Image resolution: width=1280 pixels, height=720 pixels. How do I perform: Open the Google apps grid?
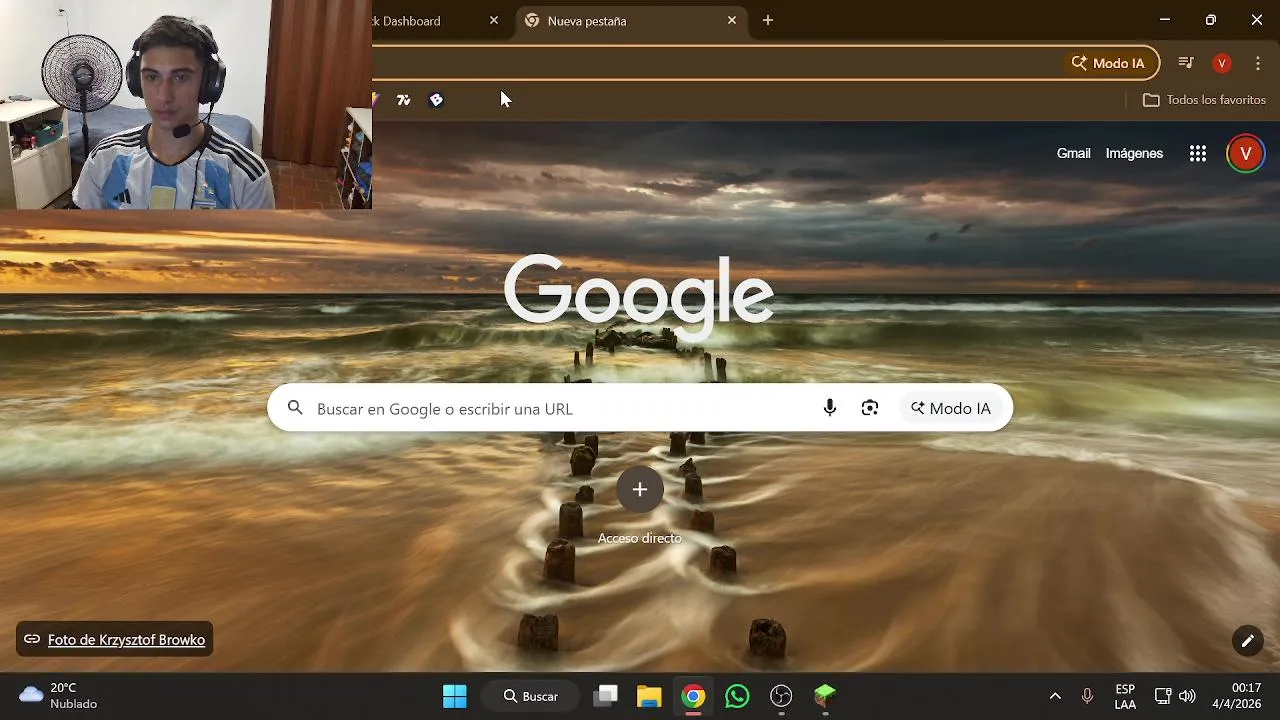(x=1198, y=153)
